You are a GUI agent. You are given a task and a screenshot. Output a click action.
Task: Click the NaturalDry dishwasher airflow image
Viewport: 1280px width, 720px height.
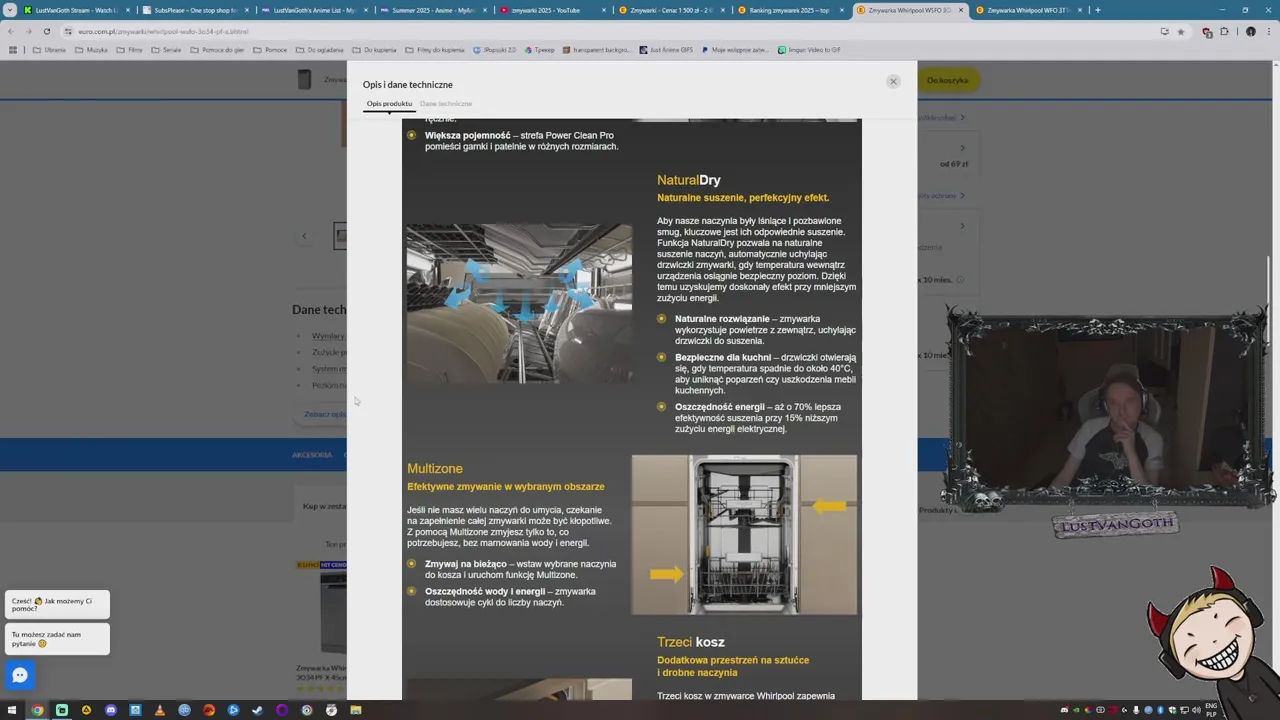pos(519,303)
